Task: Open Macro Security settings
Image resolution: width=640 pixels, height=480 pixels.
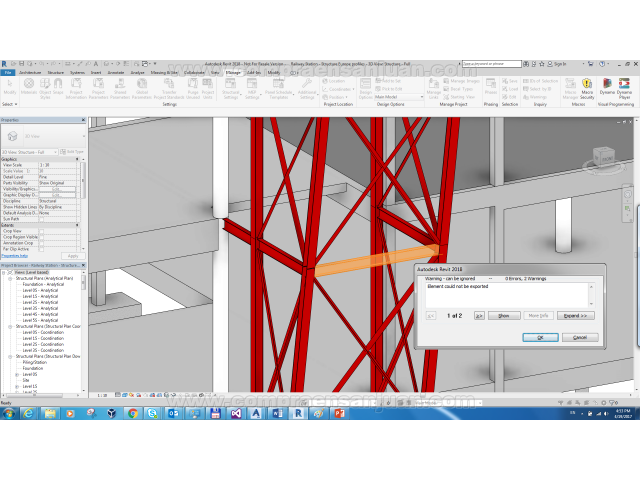Action: pyautogui.click(x=587, y=87)
